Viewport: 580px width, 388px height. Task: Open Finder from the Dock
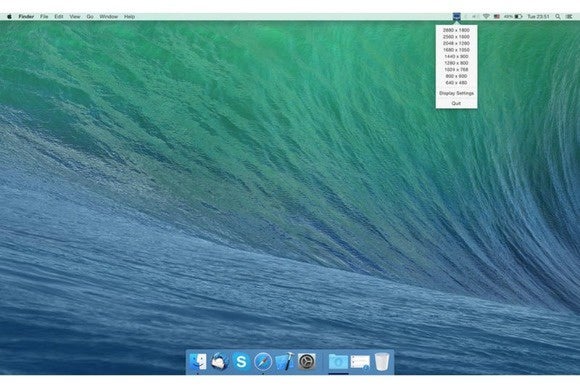tap(198, 361)
